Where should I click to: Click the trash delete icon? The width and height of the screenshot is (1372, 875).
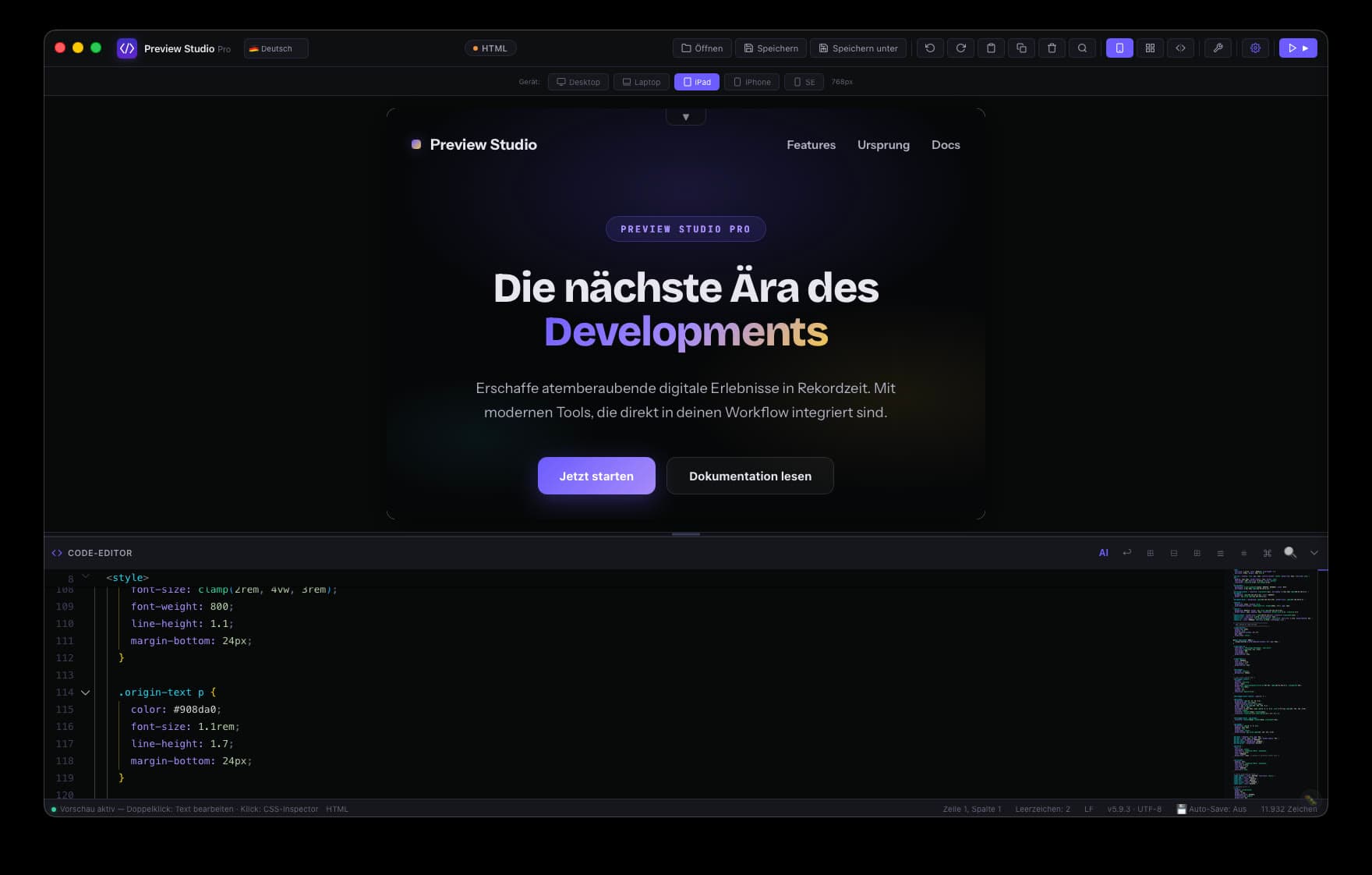tap(1052, 48)
